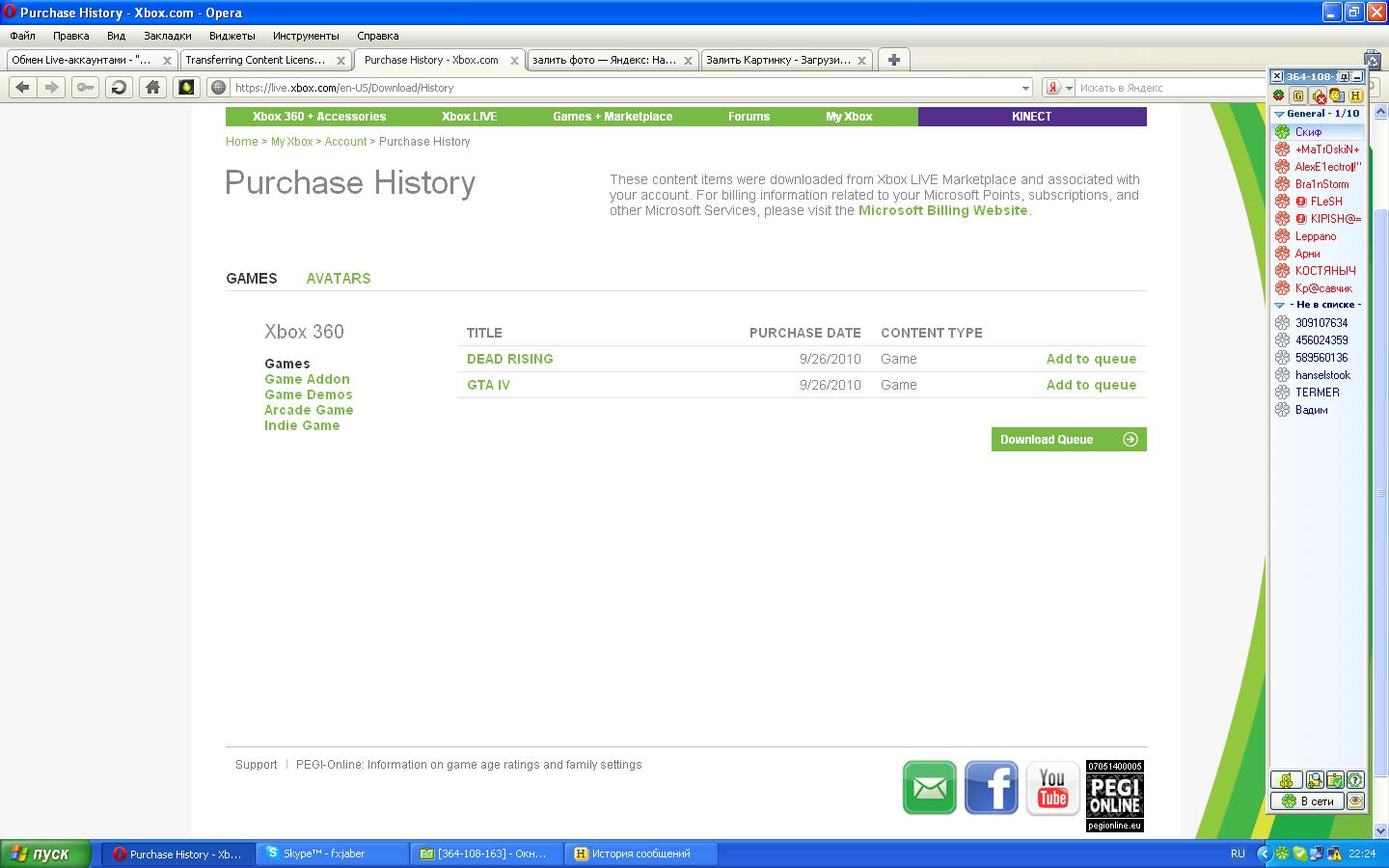Collapse the 'Не в списке' contact group
Viewport: 1389px width, 868px height.
click(1280, 305)
